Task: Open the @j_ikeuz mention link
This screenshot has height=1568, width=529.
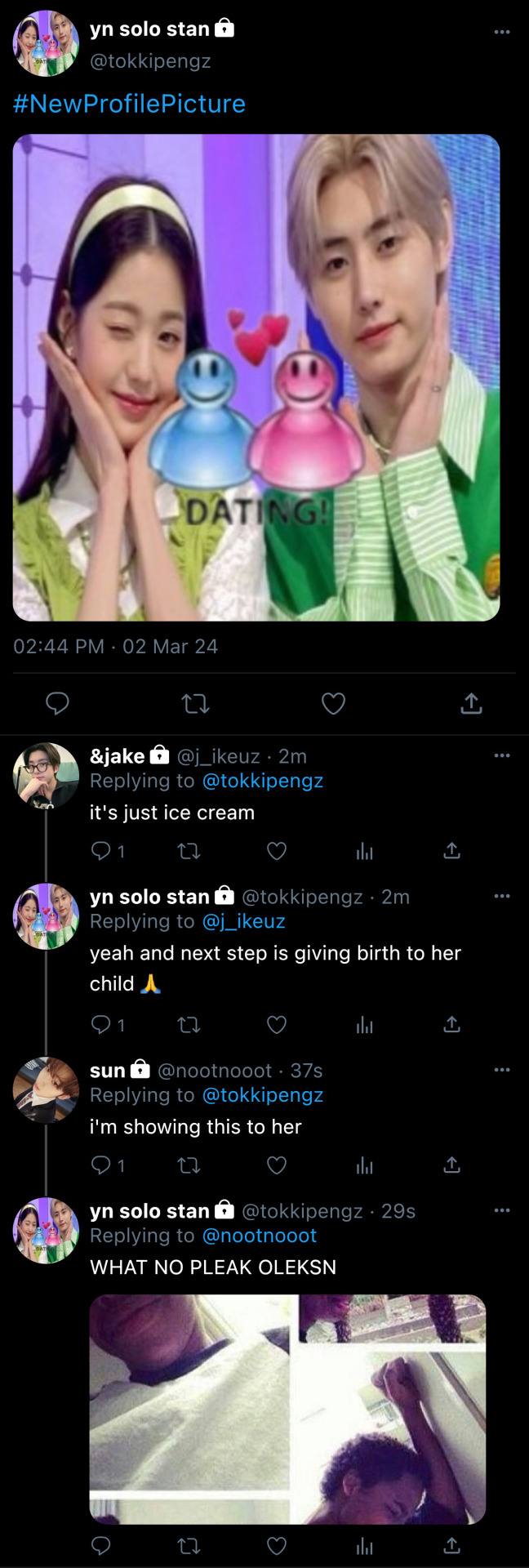Action: tap(243, 921)
